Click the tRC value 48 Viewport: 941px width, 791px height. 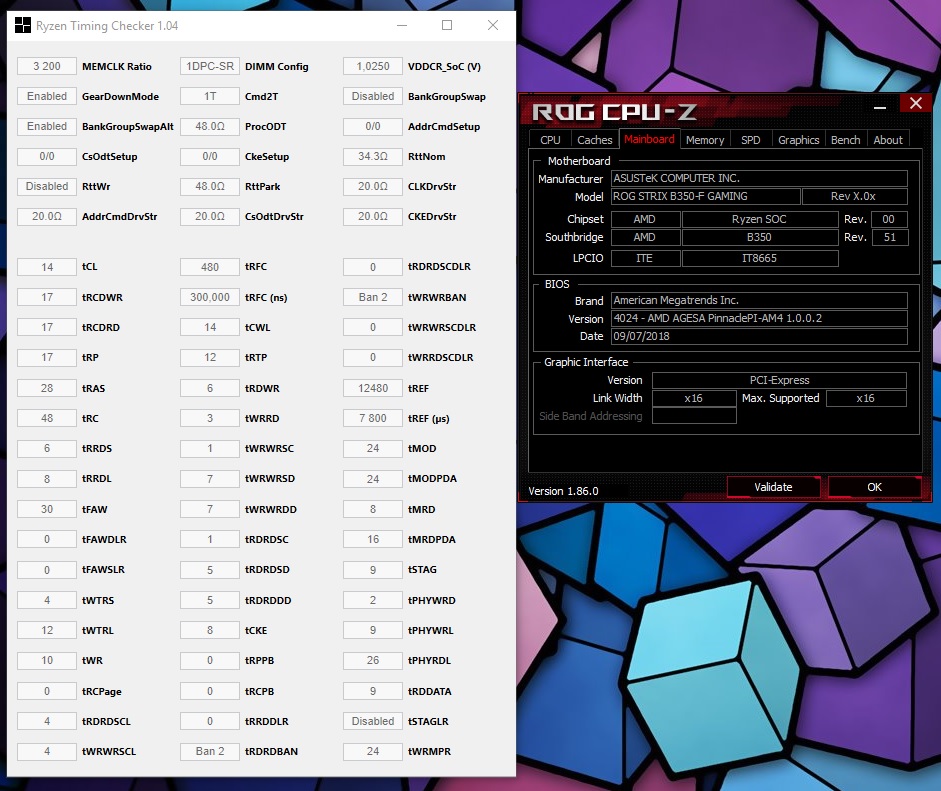pos(47,418)
